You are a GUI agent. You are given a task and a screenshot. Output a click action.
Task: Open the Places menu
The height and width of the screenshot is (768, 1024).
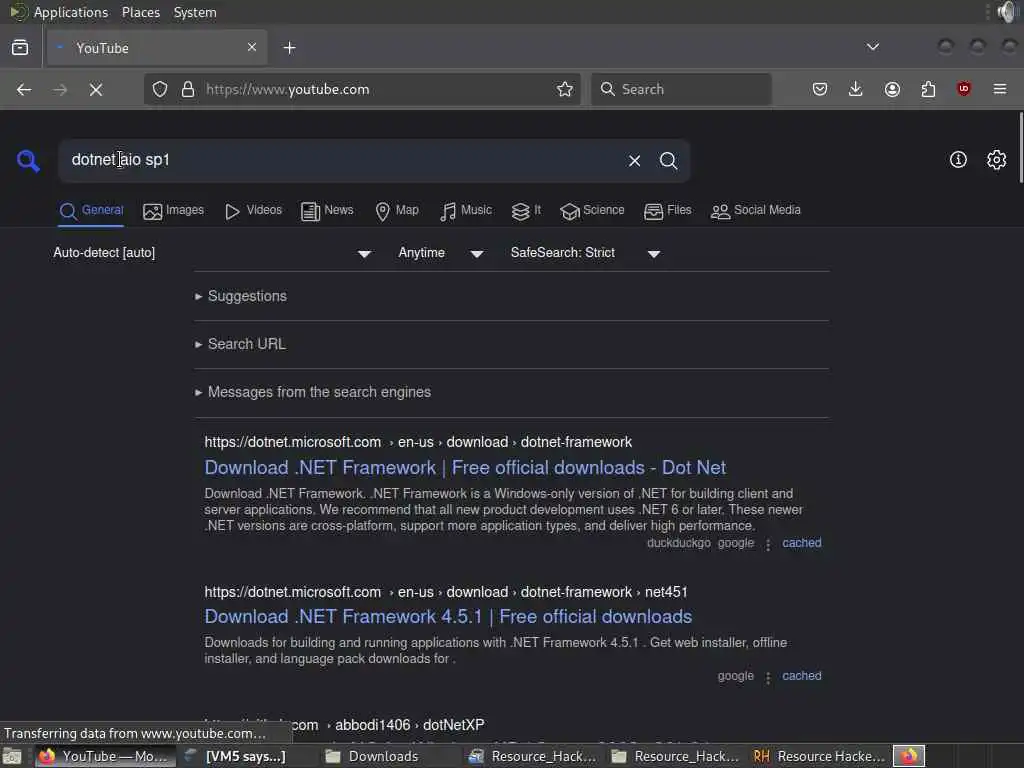coord(140,12)
